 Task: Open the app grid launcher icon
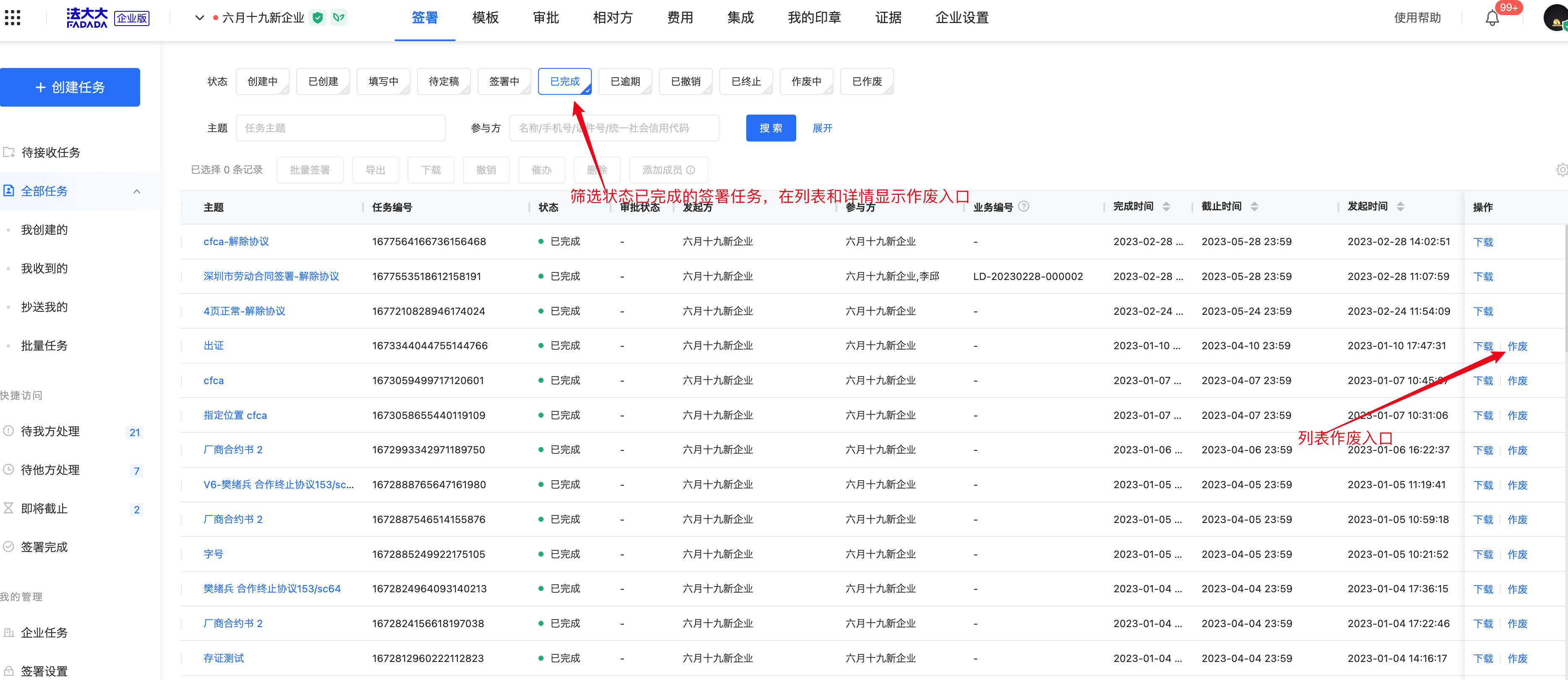coord(13,18)
